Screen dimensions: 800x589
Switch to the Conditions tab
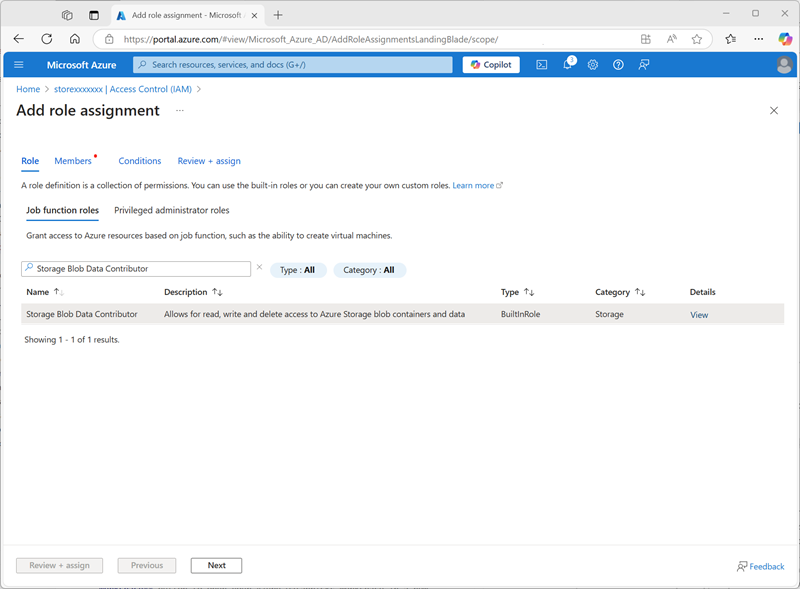point(140,161)
